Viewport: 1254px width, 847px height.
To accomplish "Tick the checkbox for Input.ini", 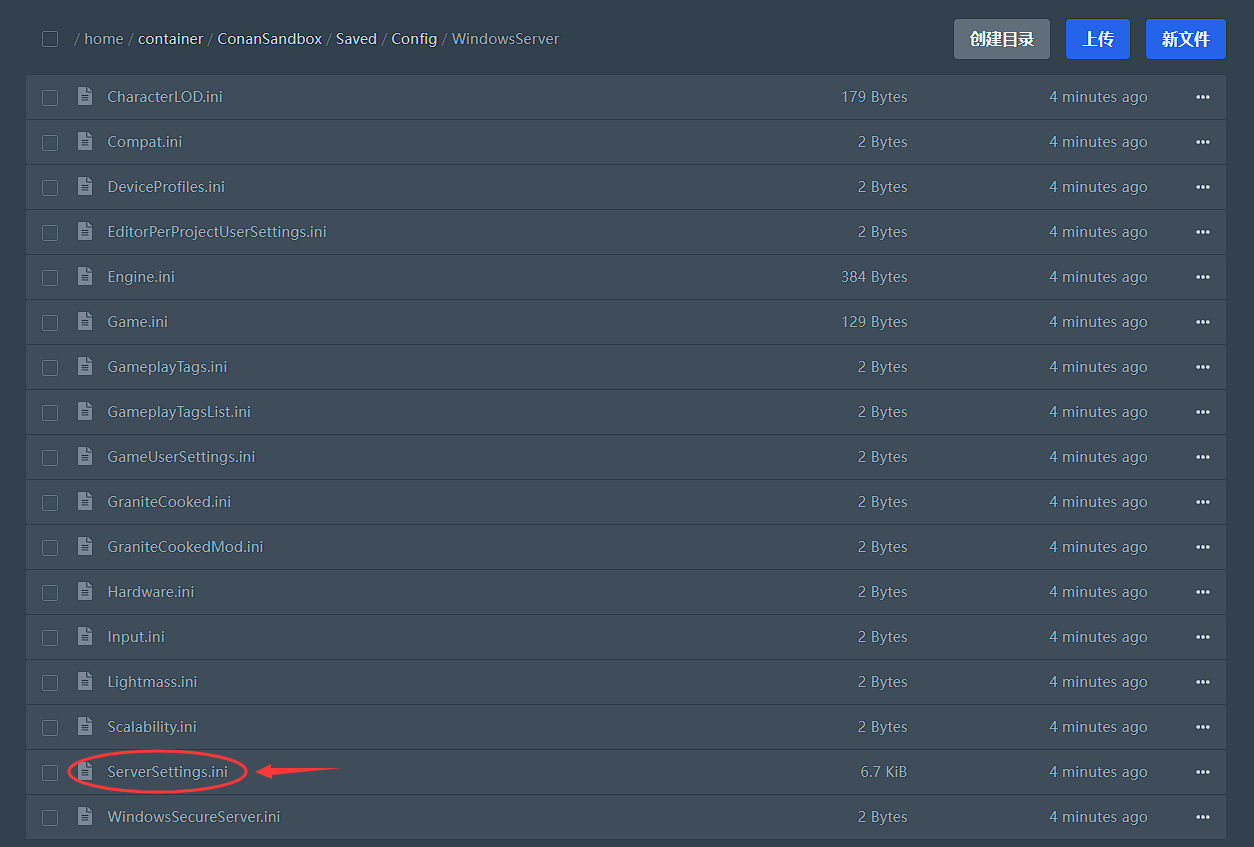I will 50,638.
